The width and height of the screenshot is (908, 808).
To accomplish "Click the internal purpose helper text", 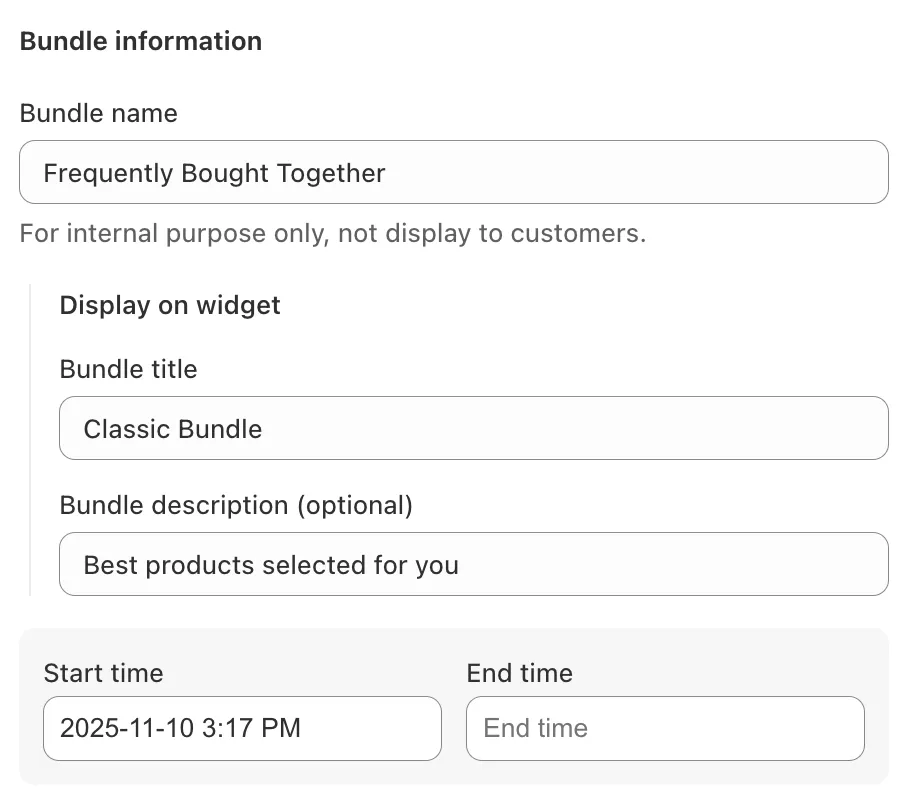I will coord(332,233).
